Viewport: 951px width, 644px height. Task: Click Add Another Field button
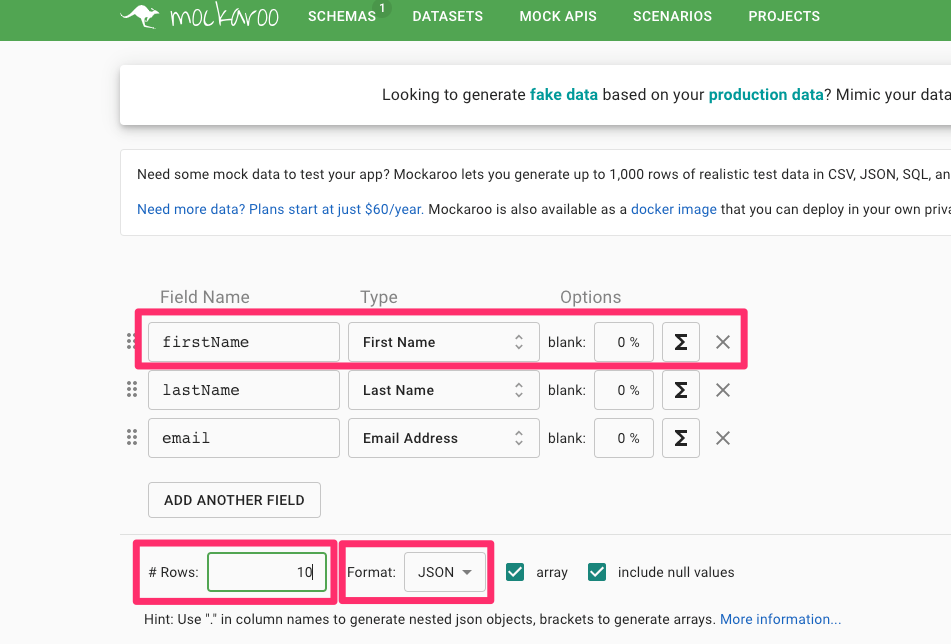(234, 500)
